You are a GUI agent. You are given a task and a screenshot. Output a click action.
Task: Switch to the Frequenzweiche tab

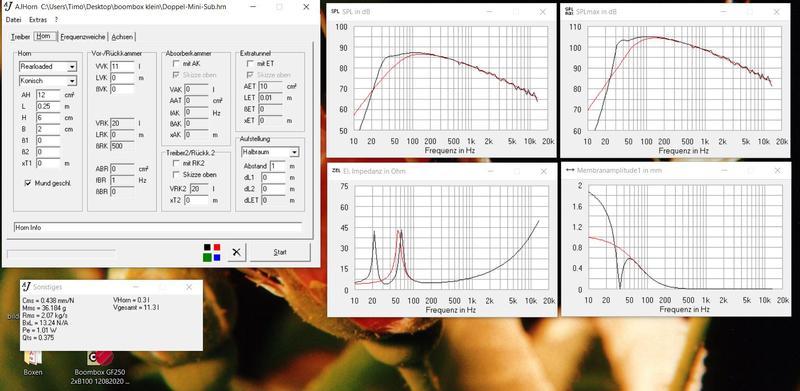coord(83,37)
